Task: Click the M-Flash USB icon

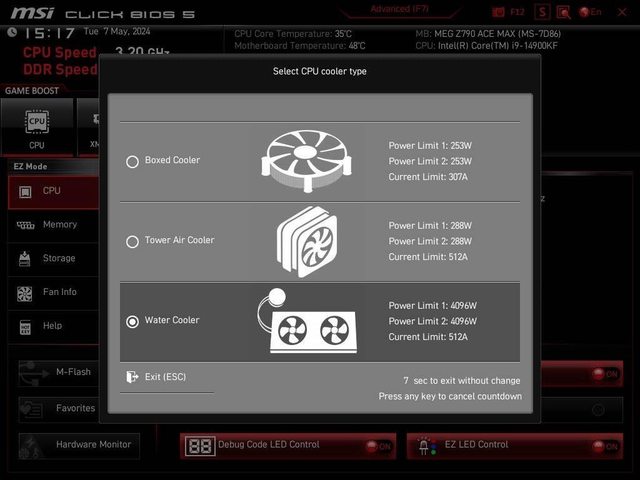Action: click(33, 373)
